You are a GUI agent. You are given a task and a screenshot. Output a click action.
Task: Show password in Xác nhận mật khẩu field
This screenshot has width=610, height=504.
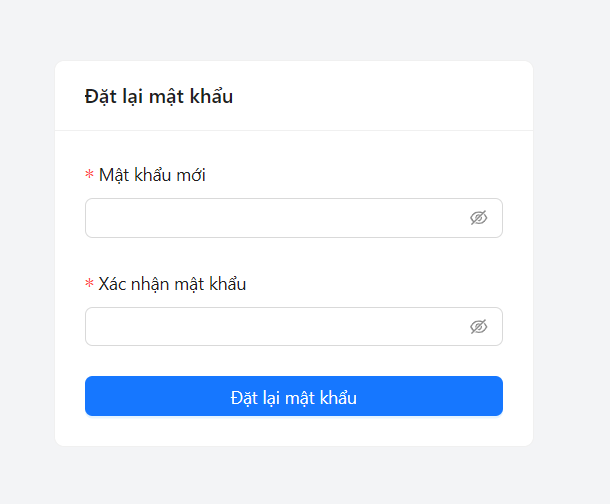click(x=478, y=327)
